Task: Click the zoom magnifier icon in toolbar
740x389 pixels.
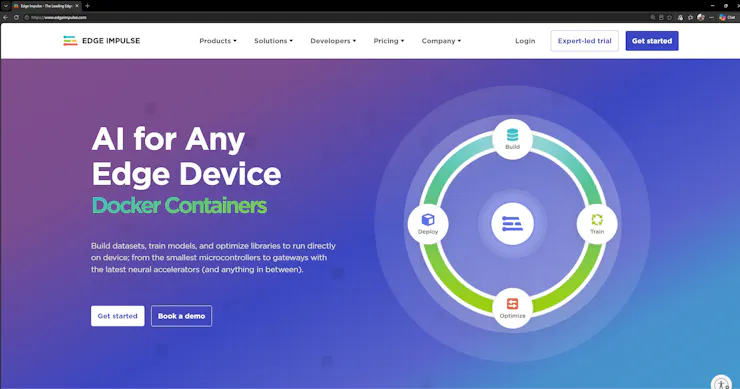Action: click(653, 17)
